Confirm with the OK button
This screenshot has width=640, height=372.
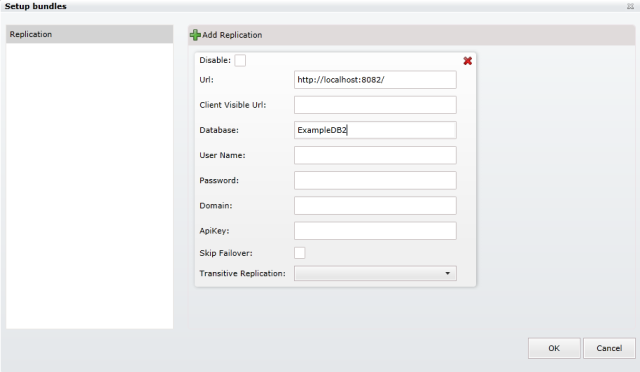click(x=554, y=348)
